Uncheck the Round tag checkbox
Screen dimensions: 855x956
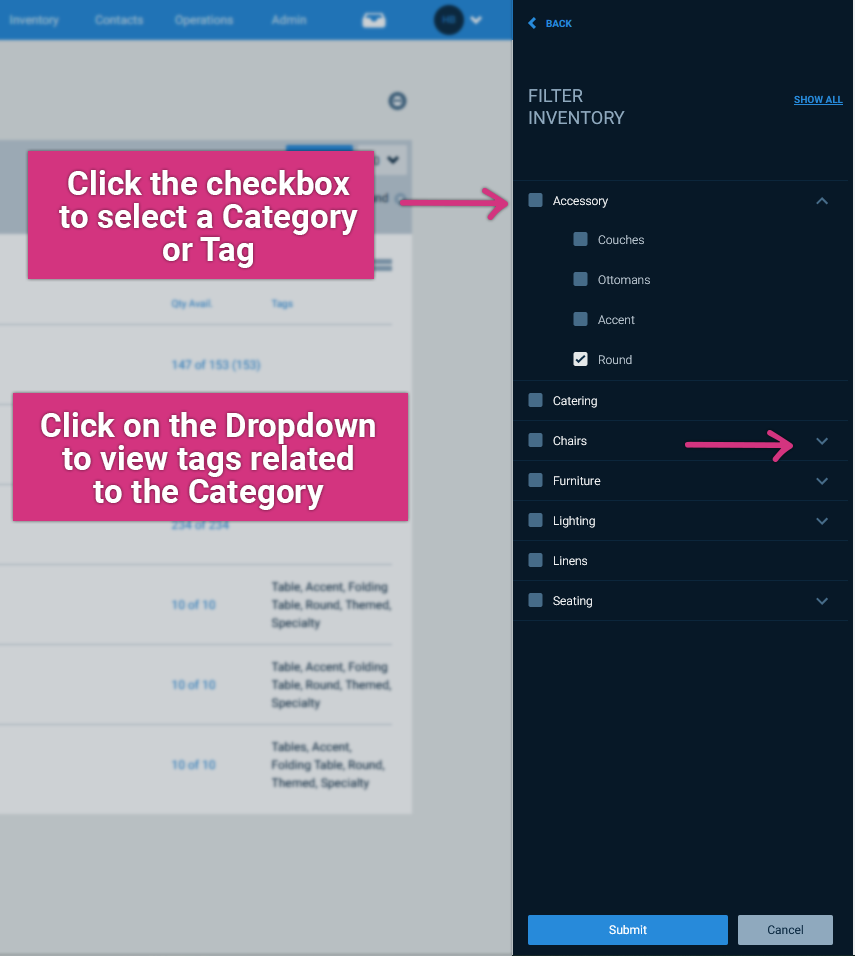(x=580, y=359)
